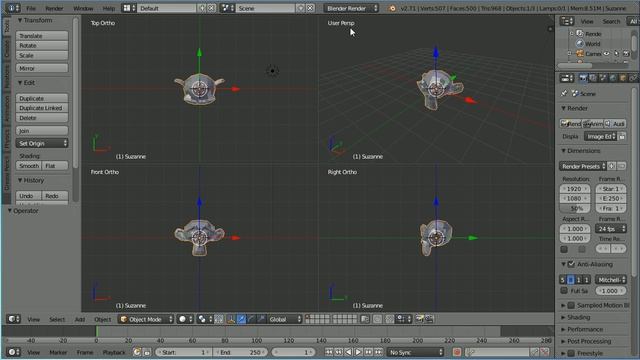
Task: Click the Blender logo splash icon
Action: [393, 8]
